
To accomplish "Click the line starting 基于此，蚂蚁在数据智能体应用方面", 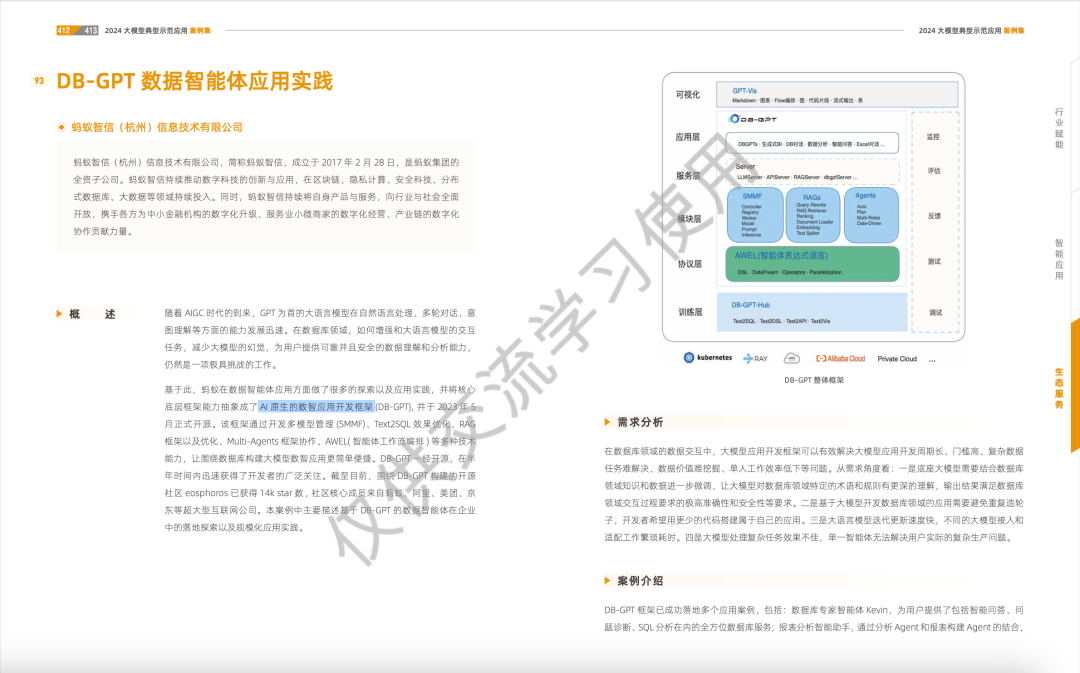I will 320,389.
